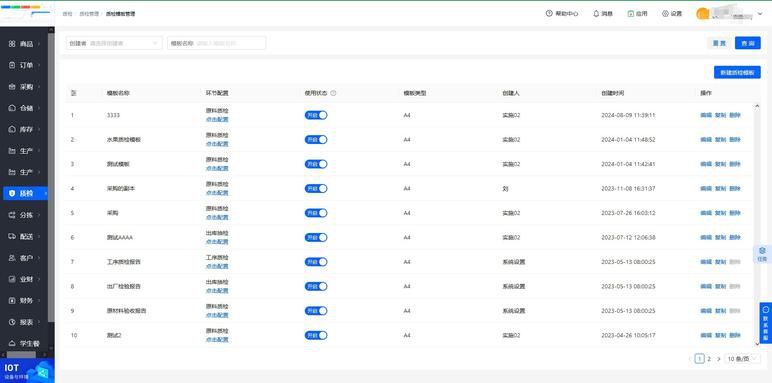Screen dimensions: 772x383
Task: Open the 商品 section icon in sidebar
Action: [12, 44]
